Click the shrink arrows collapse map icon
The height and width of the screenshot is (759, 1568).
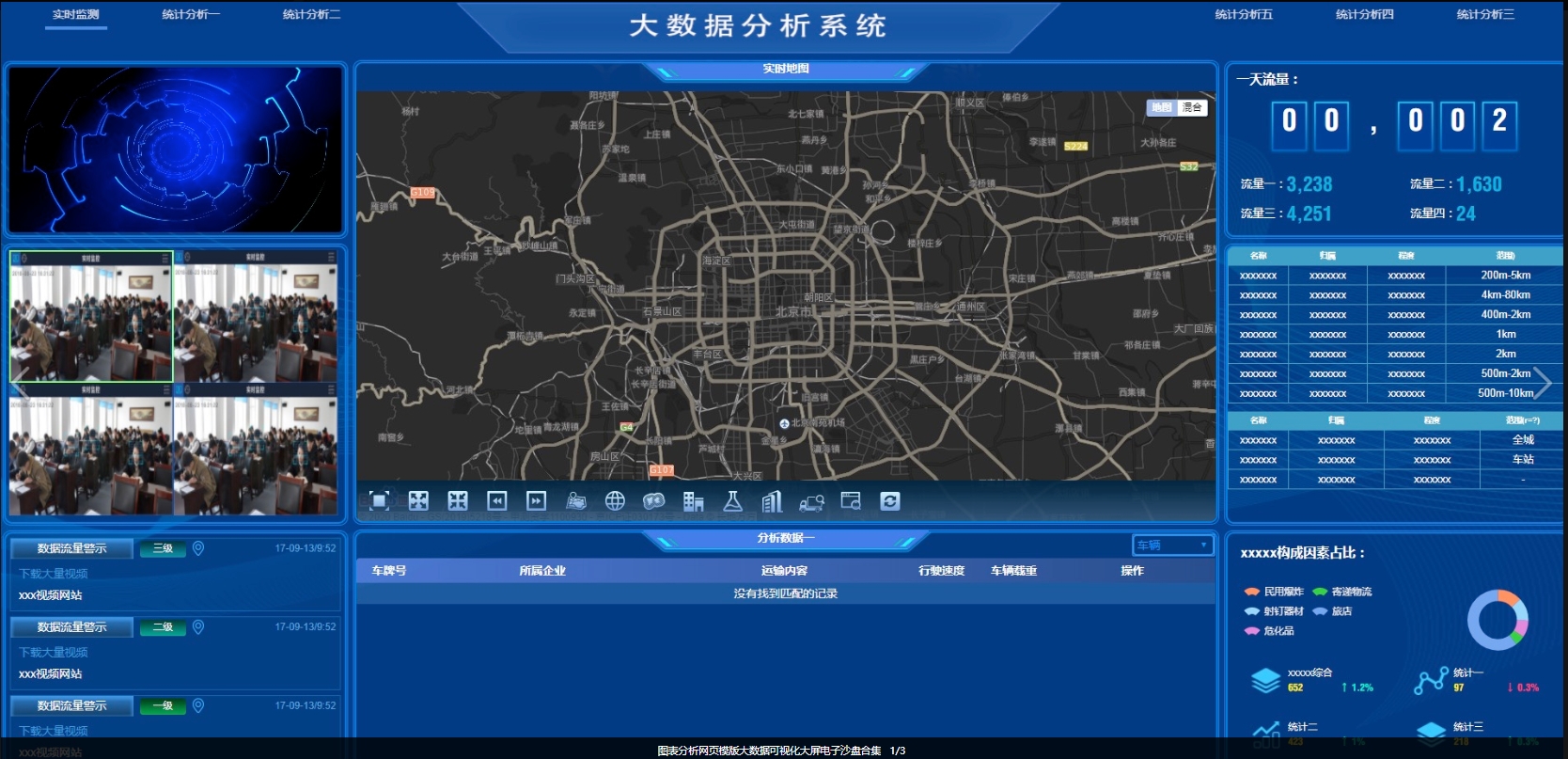(458, 501)
